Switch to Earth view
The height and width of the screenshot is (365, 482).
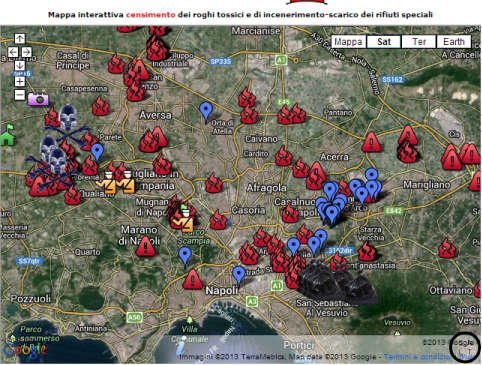coord(454,42)
